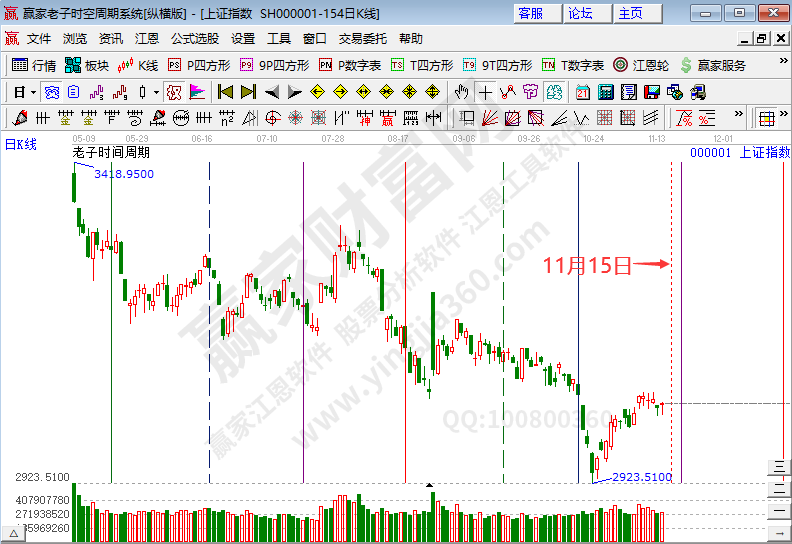Toggle the T数字表 number table button
Viewport: 792px width, 544px height.
pos(573,65)
